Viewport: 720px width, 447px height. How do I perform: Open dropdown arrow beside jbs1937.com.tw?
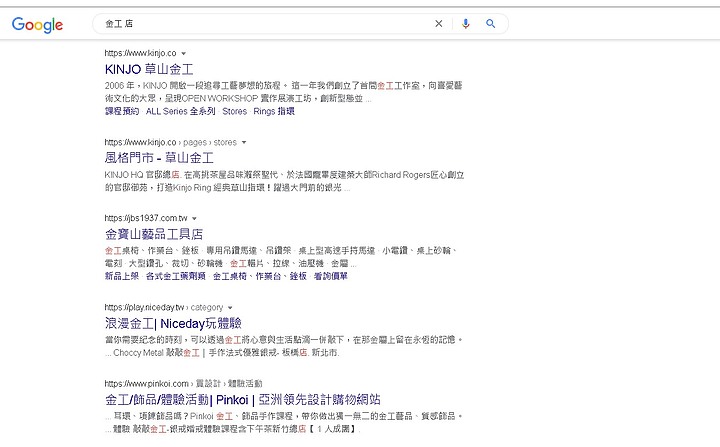tap(194, 218)
